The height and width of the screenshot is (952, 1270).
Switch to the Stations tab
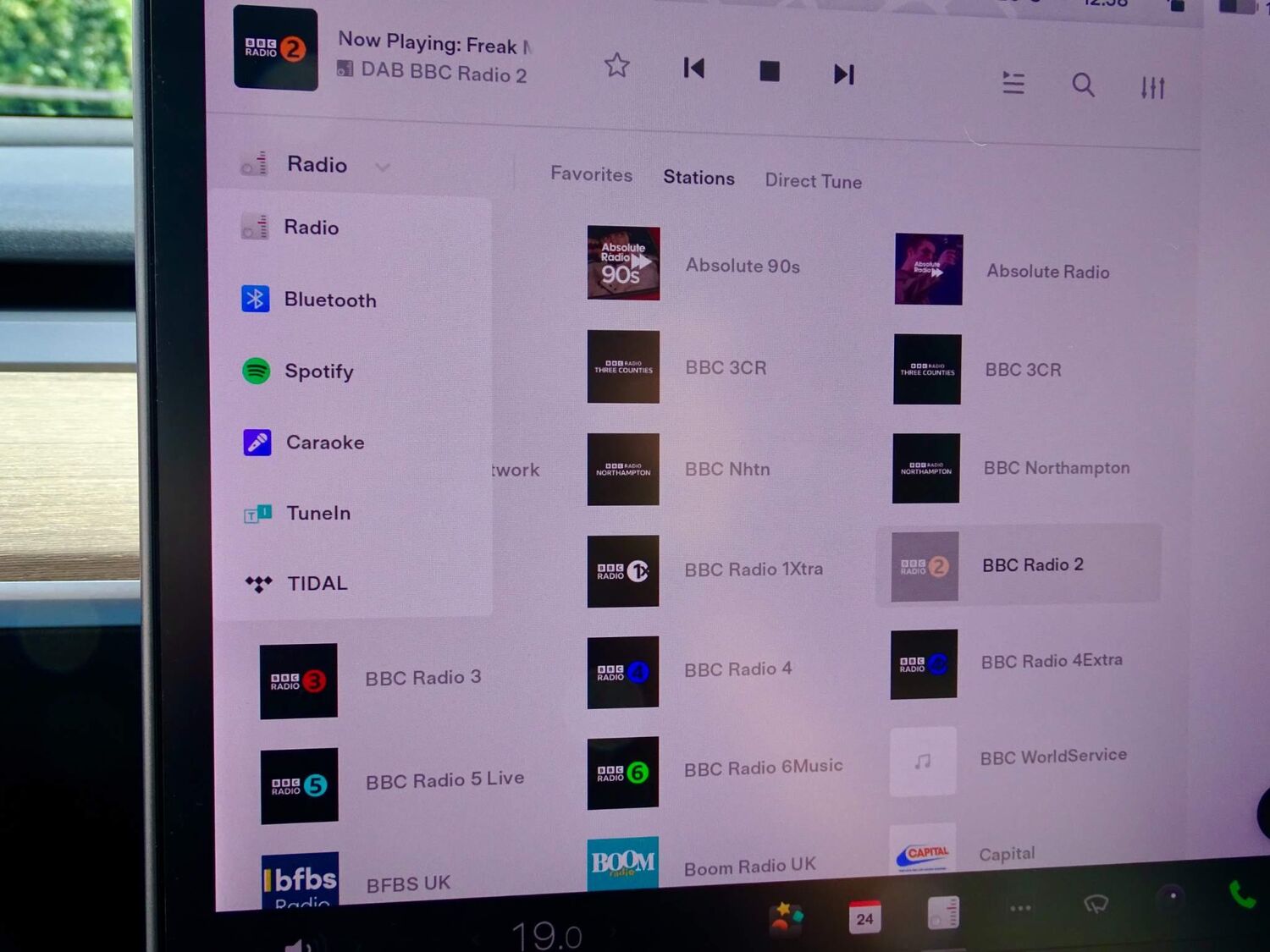(x=699, y=178)
